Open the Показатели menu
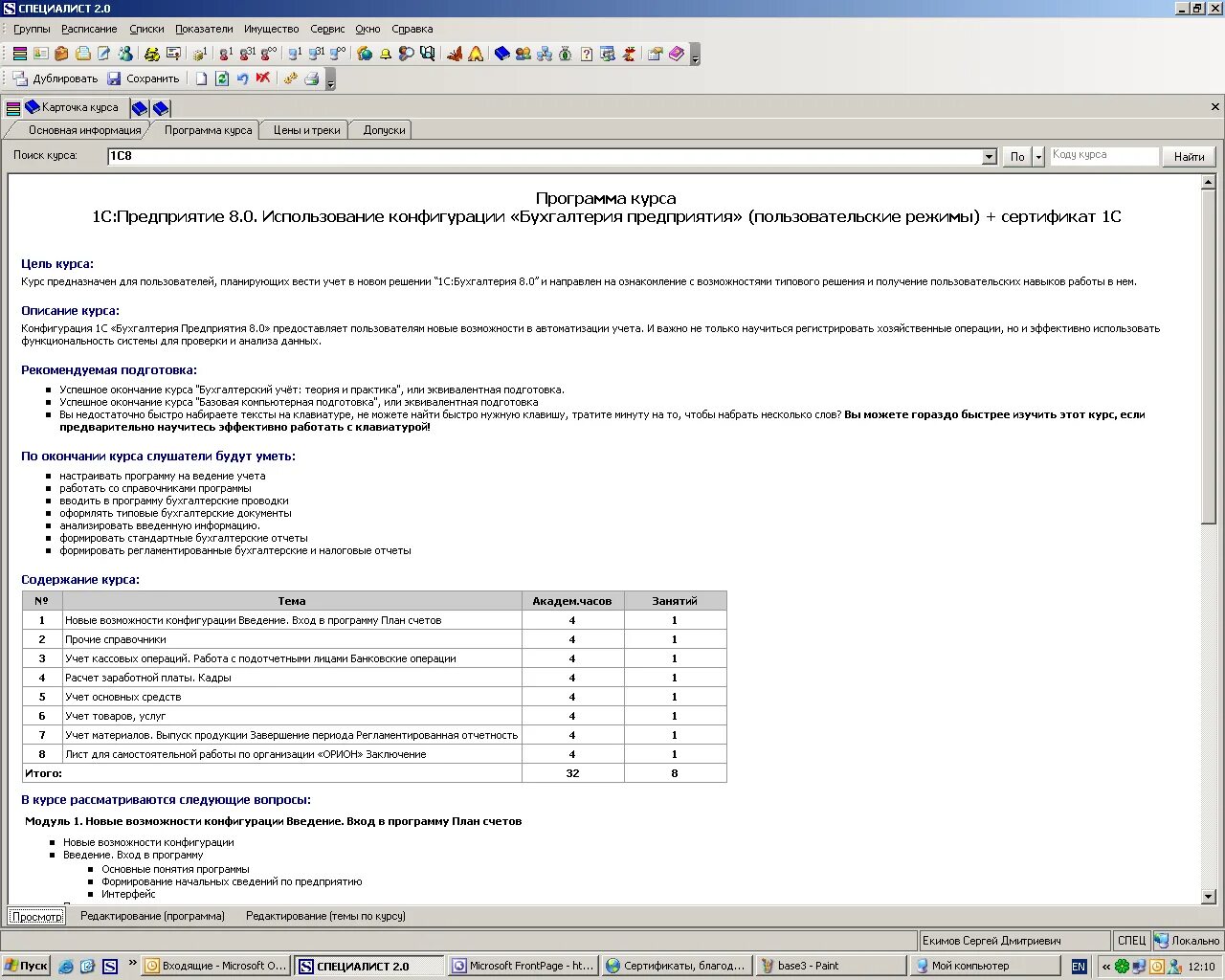 tap(204, 29)
